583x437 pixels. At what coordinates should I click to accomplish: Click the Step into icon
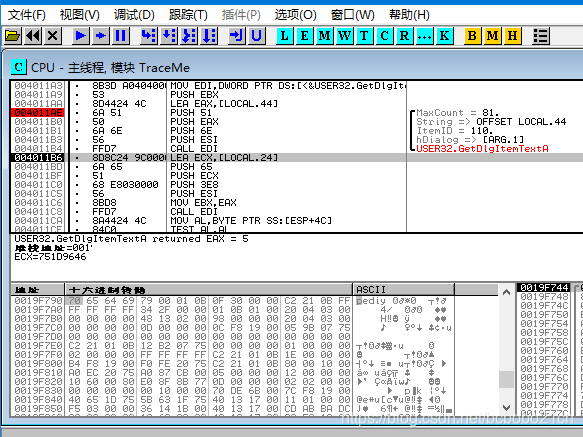tap(149, 36)
